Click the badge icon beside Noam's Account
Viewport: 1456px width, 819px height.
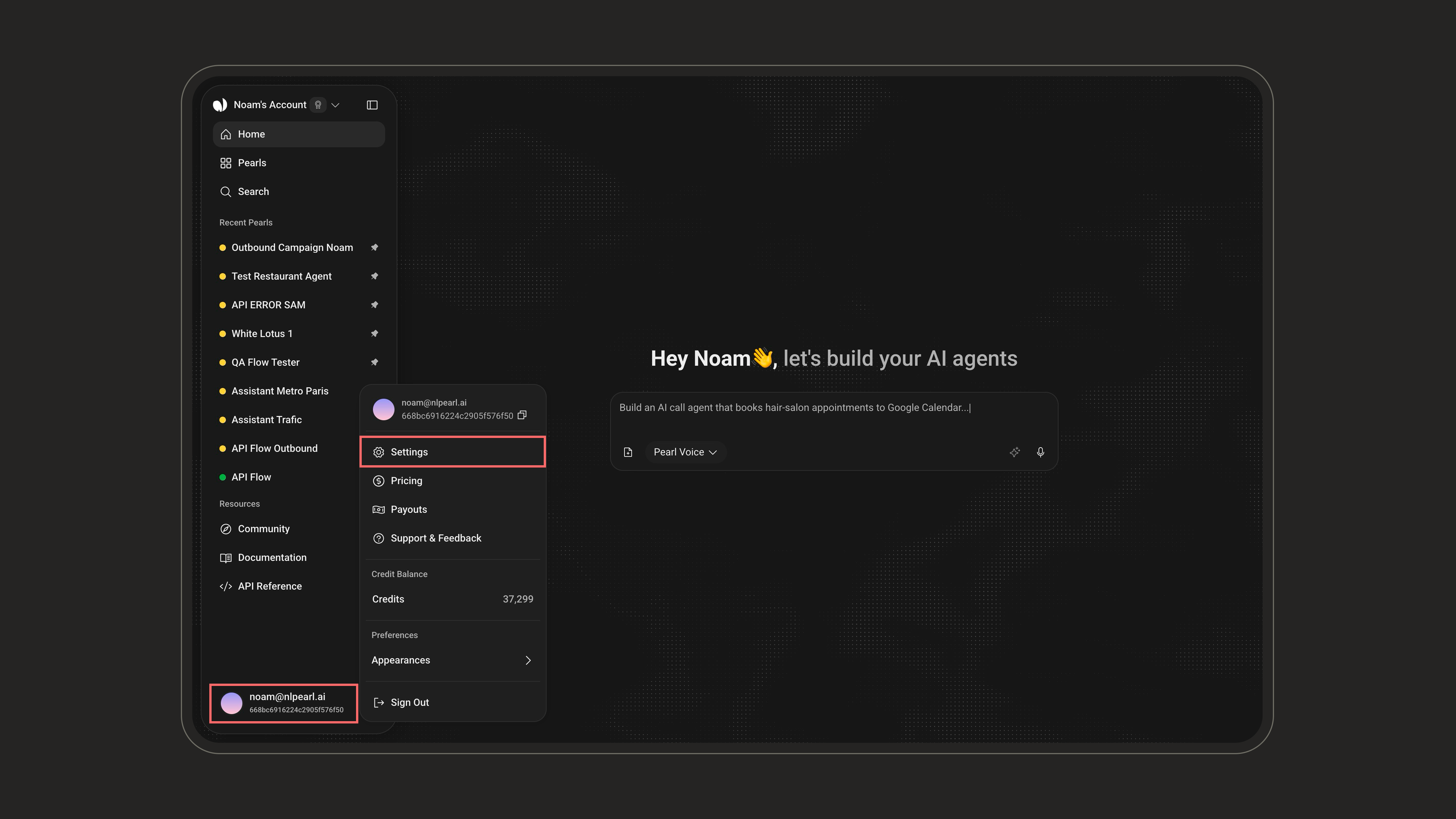(318, 105)
